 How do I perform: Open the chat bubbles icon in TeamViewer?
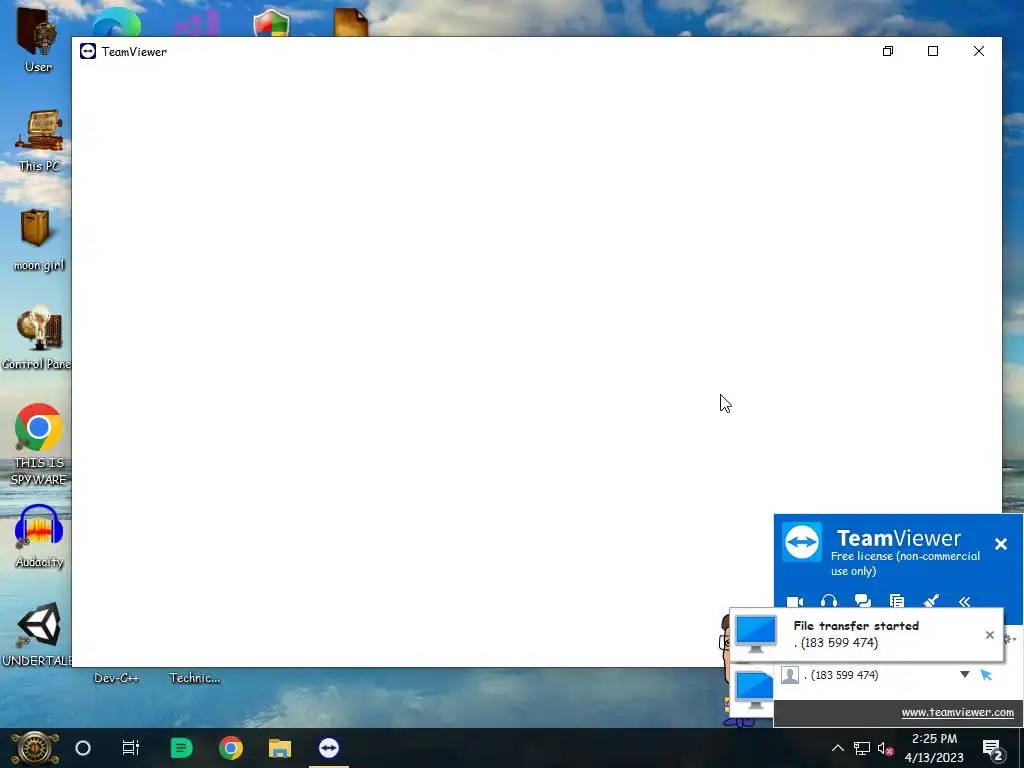pos(863,601)
